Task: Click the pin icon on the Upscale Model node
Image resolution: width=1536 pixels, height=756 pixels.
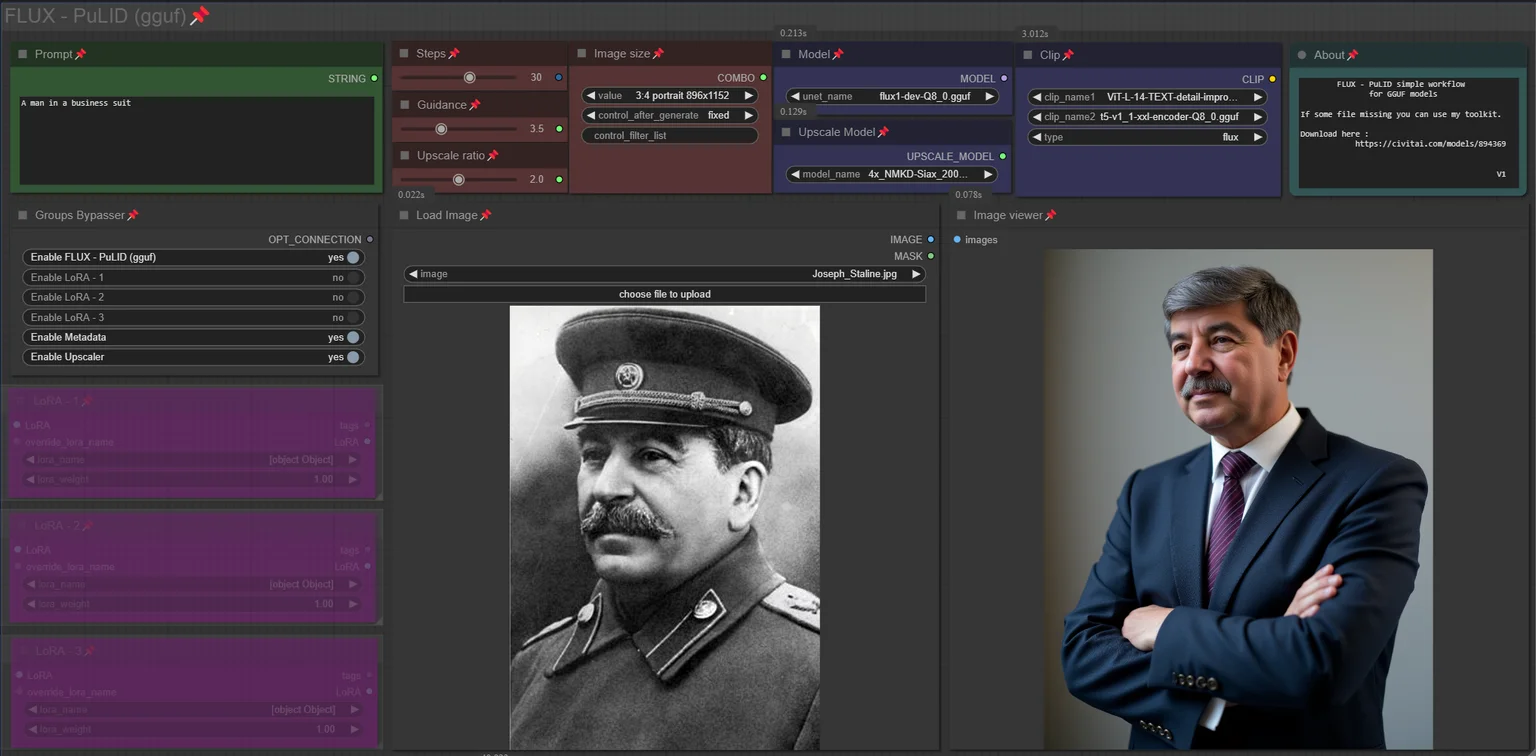Action: [883, 132]
